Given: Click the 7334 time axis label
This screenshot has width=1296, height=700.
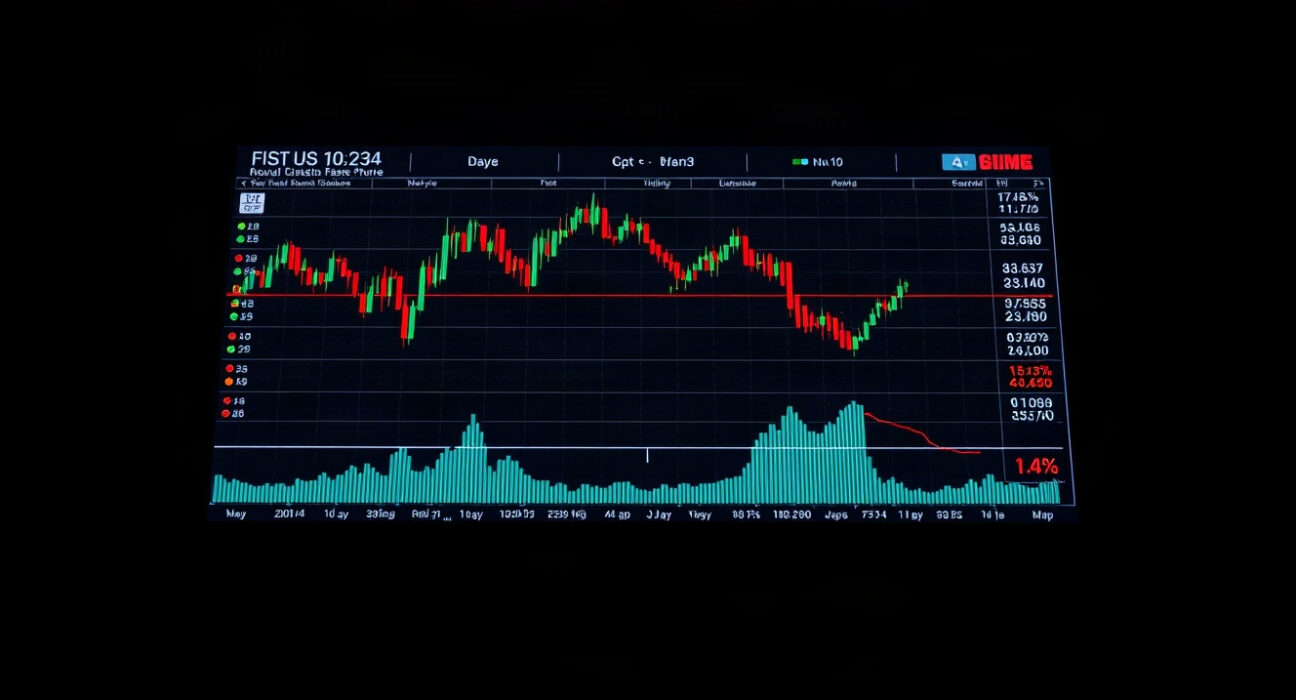Looking at the screenshot, I should pyautogui.click(x=876, y=515).
